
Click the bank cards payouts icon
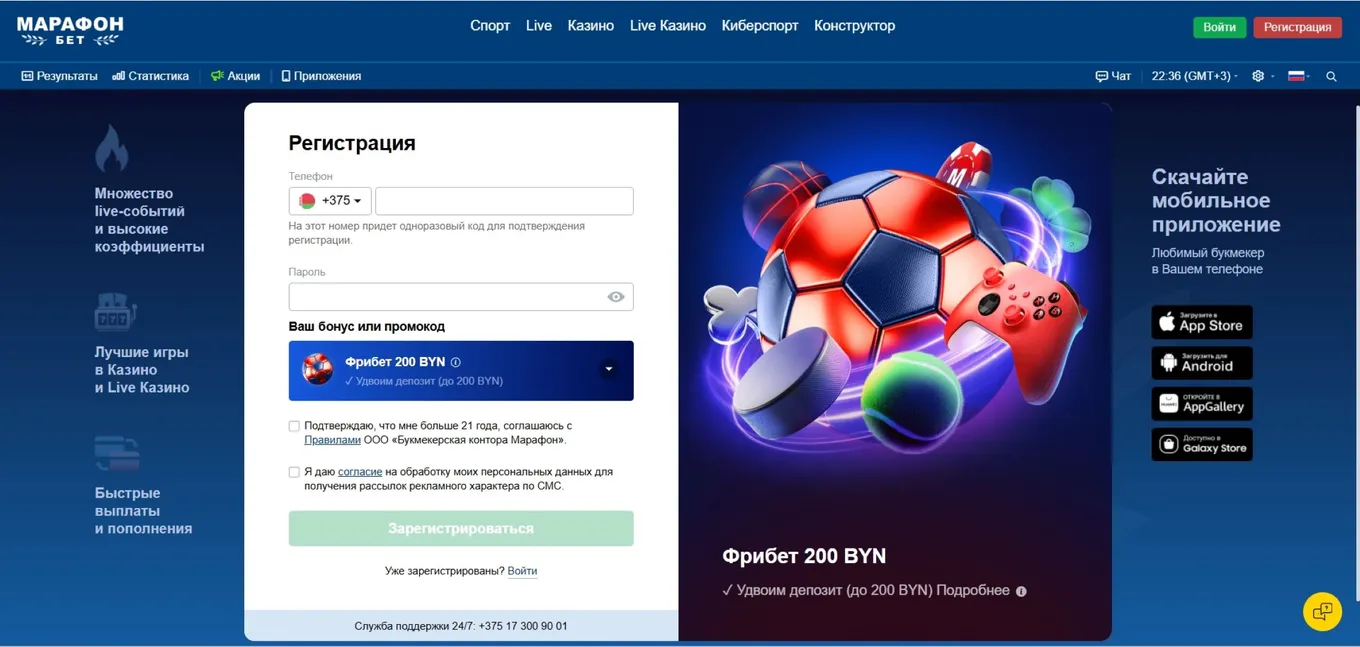(x=117, y=454)
